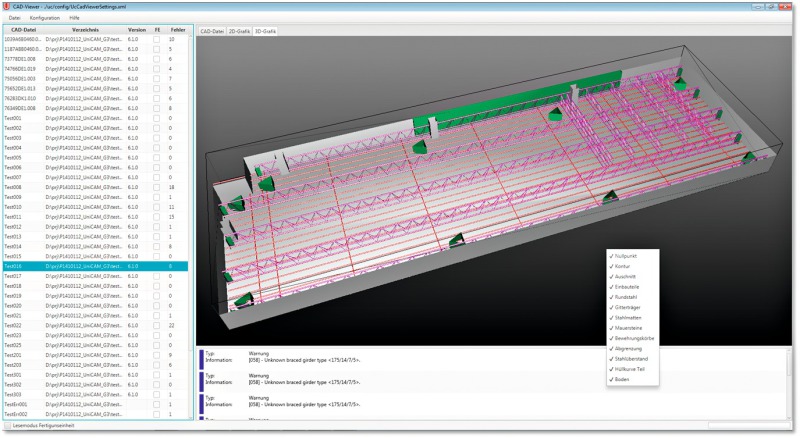The height and width of the screenshot is (438, 800).
Task: Select the 3D-Grafik tab
Action: [265, 31]
